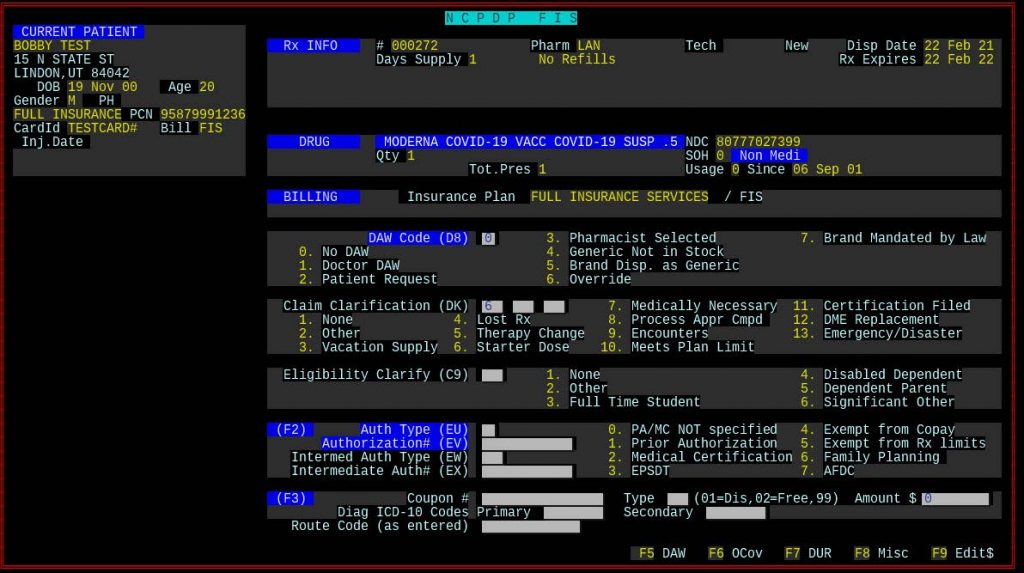Click the Authorization# (EV) input field
This screenshot has width=1024, height=573.
[526, 444]
